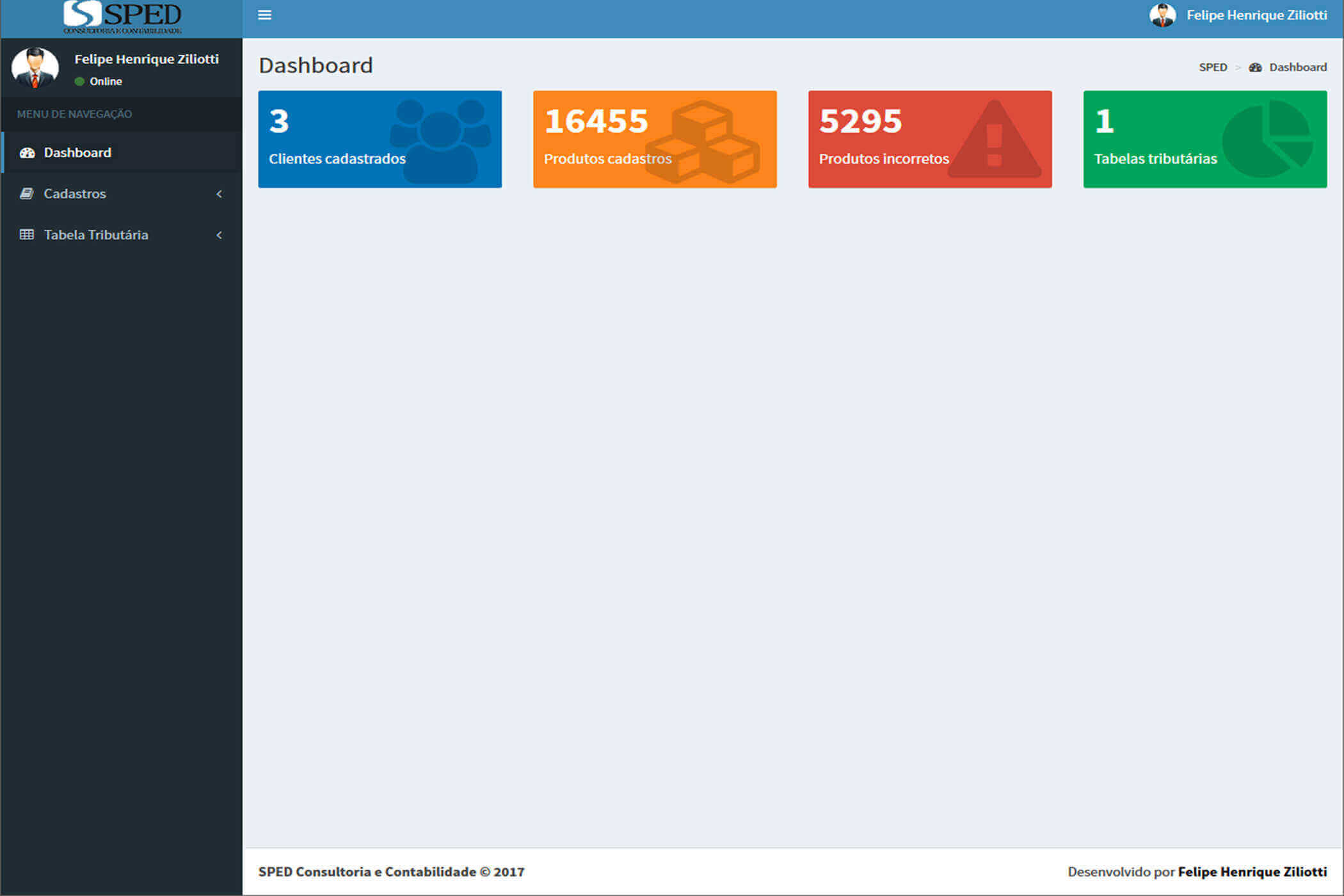1344x896 pixels.
Task: Click the breadcrumb dashboard gauge icon
Action: click(1255, 68)
